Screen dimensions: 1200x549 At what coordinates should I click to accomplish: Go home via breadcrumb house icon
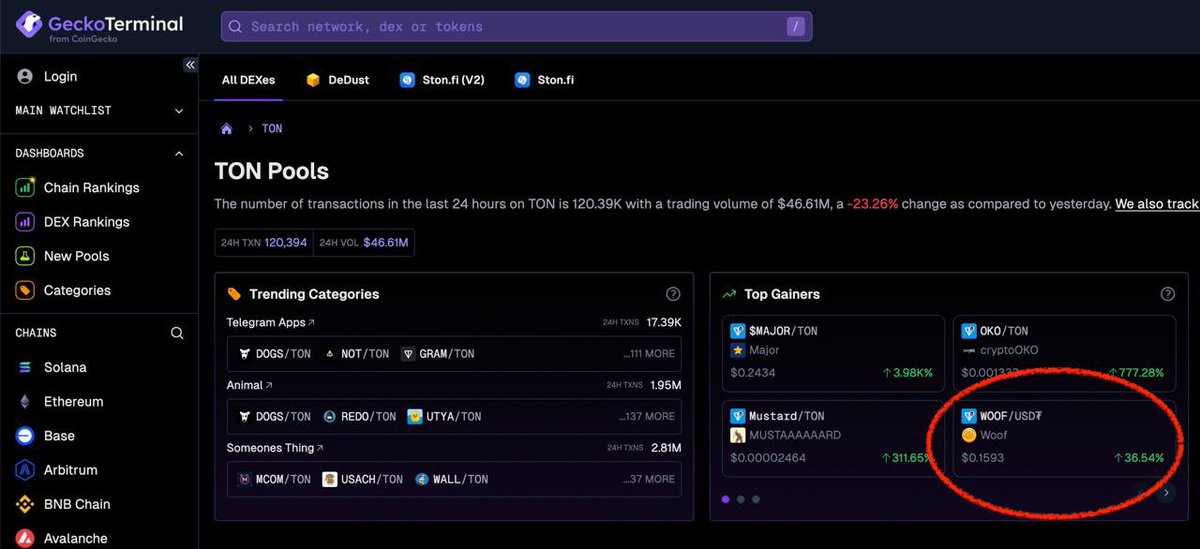227,129
